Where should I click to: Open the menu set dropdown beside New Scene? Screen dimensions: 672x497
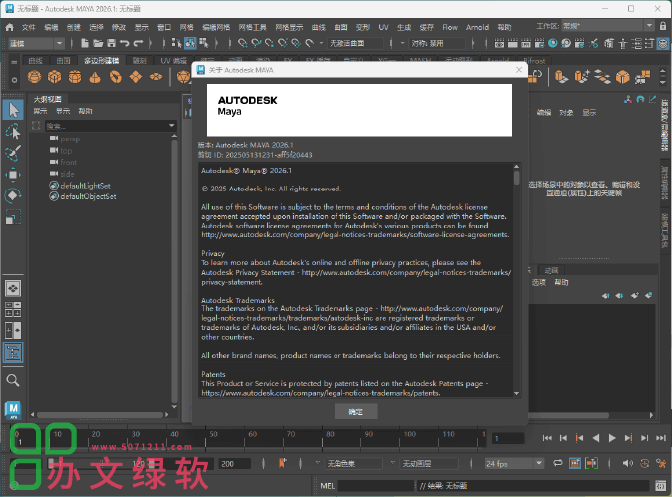tap(36, 43)
